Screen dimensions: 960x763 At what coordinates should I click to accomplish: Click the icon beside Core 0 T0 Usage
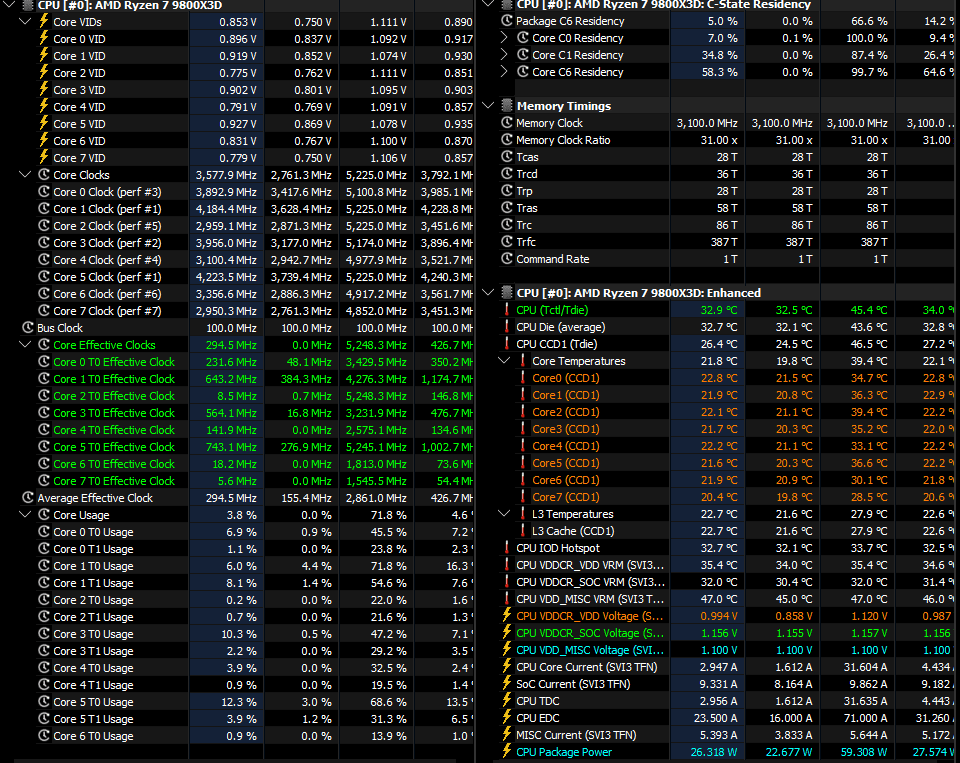pyautogui.click(x=44, y=532)
